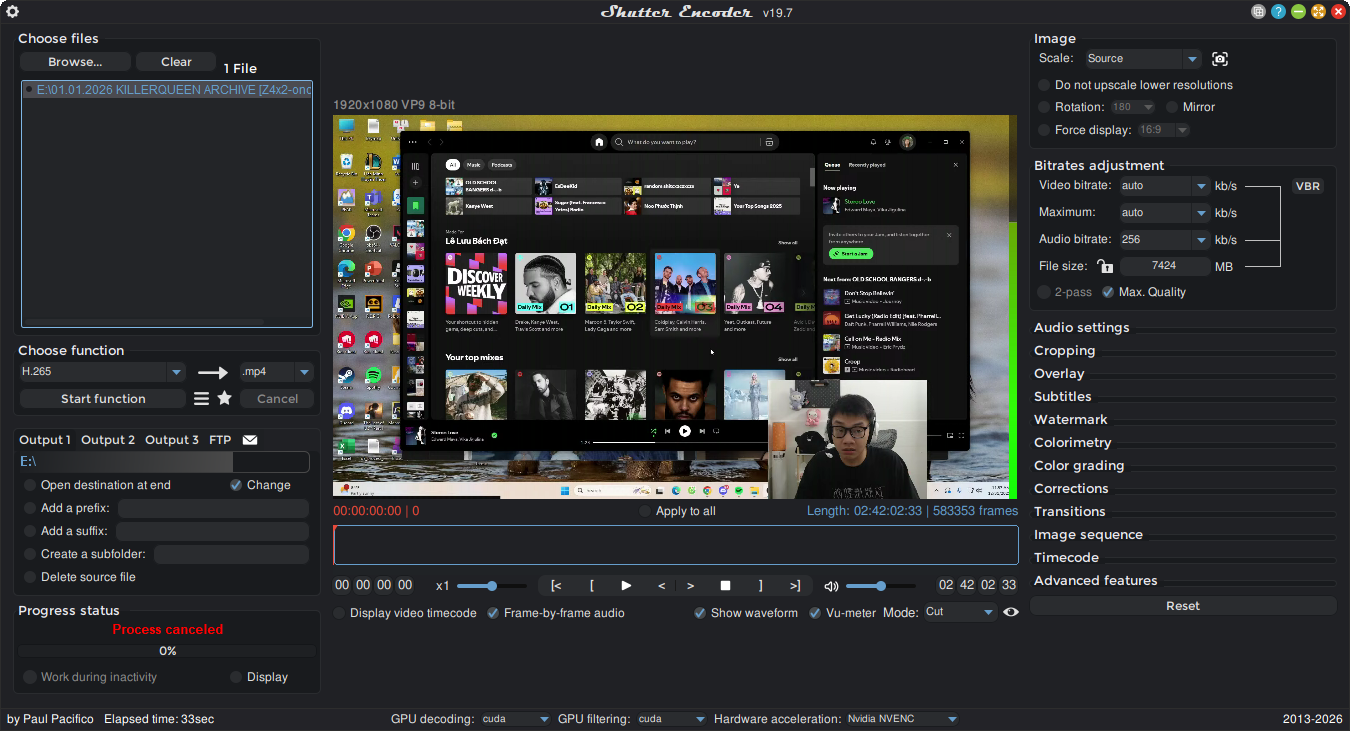Click the Reset button
Image resolution: width=1350 pixels, height=731 pixels.
click(x=1183, y=606)
